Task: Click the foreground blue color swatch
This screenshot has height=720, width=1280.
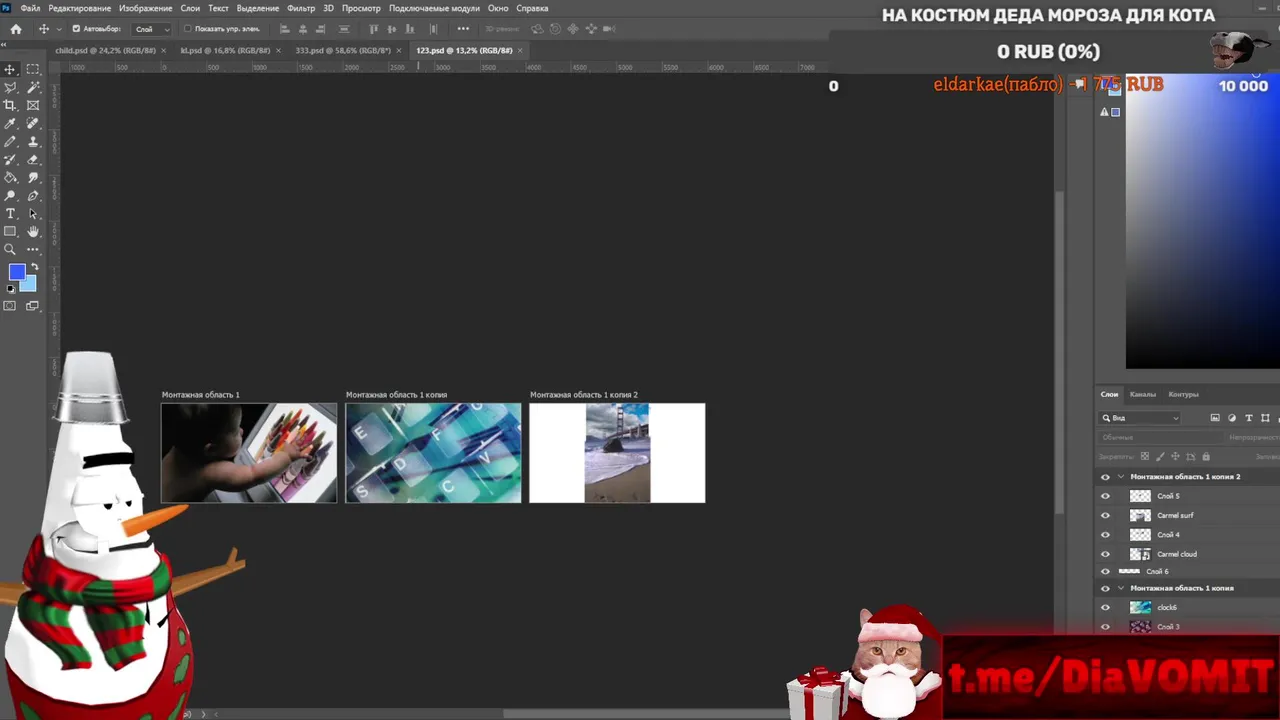Action: point(17,272)
